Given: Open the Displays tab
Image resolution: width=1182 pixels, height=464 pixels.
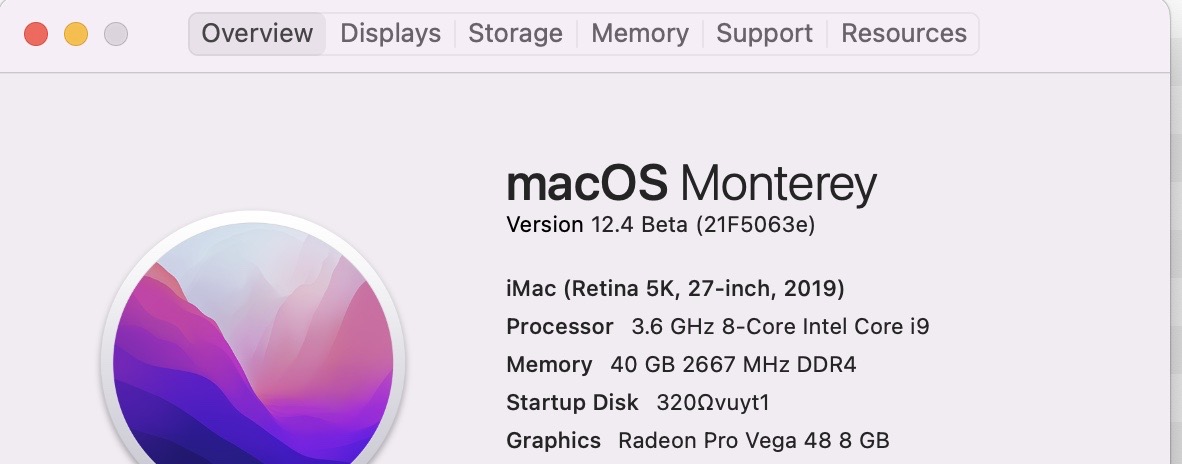Looking at the screenshot, I should [390, 34].
